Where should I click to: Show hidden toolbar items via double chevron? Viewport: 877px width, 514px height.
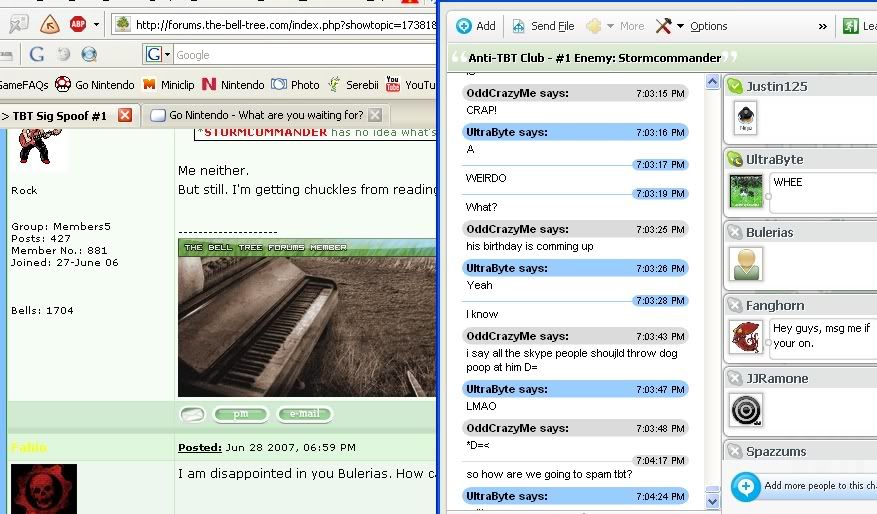pyautogui.click(x=823, y=26)
